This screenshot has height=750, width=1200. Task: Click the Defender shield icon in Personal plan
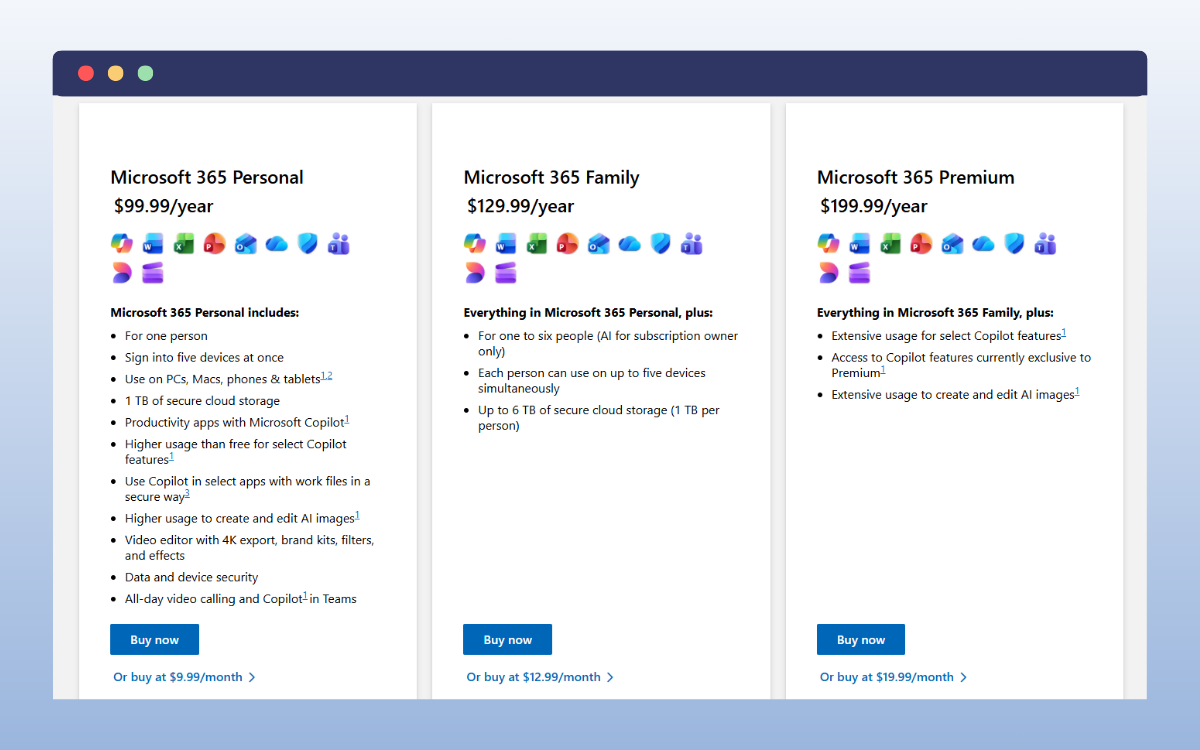(307, 243)
